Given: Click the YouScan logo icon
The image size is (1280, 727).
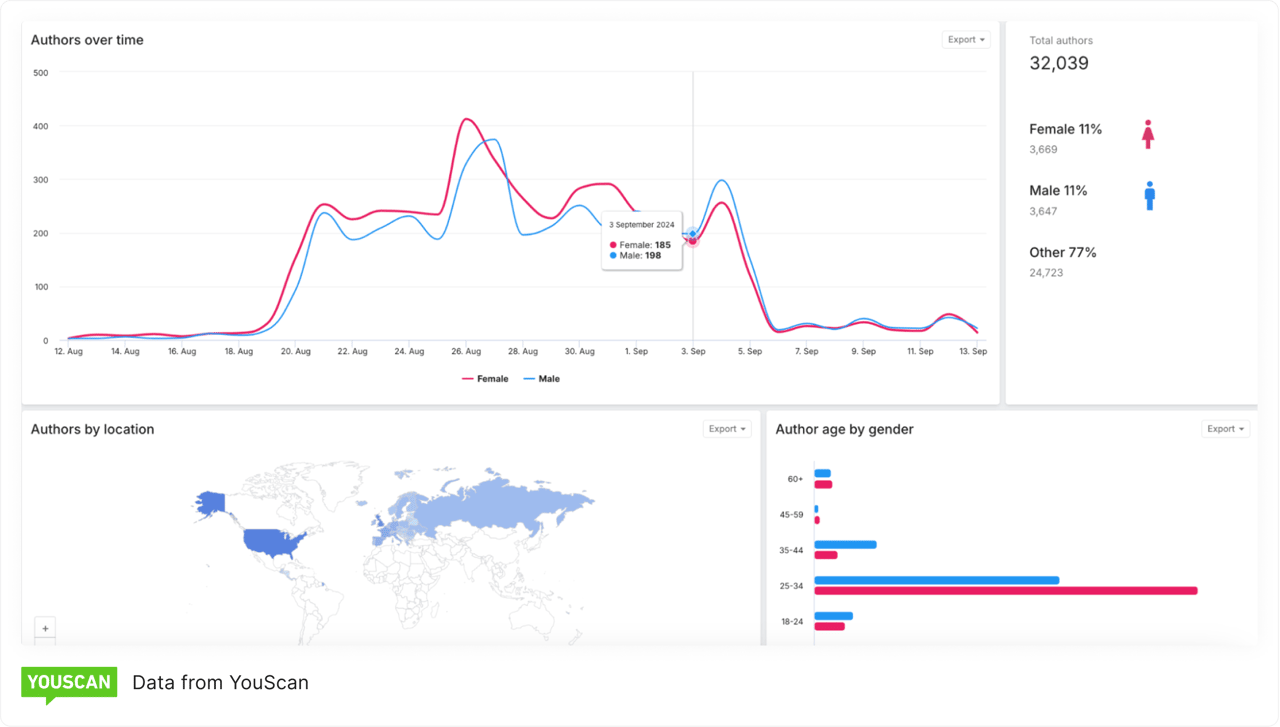Looking at the screenshot, I should click(x=68, y=682).
